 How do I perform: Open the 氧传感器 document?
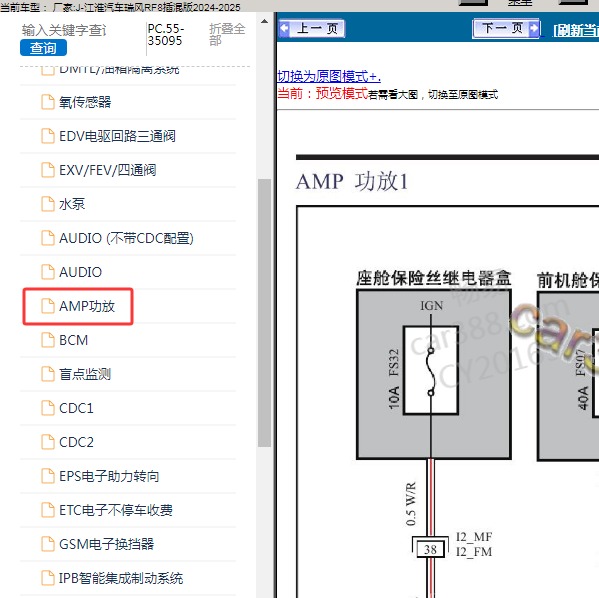click(x=85, y=102)
